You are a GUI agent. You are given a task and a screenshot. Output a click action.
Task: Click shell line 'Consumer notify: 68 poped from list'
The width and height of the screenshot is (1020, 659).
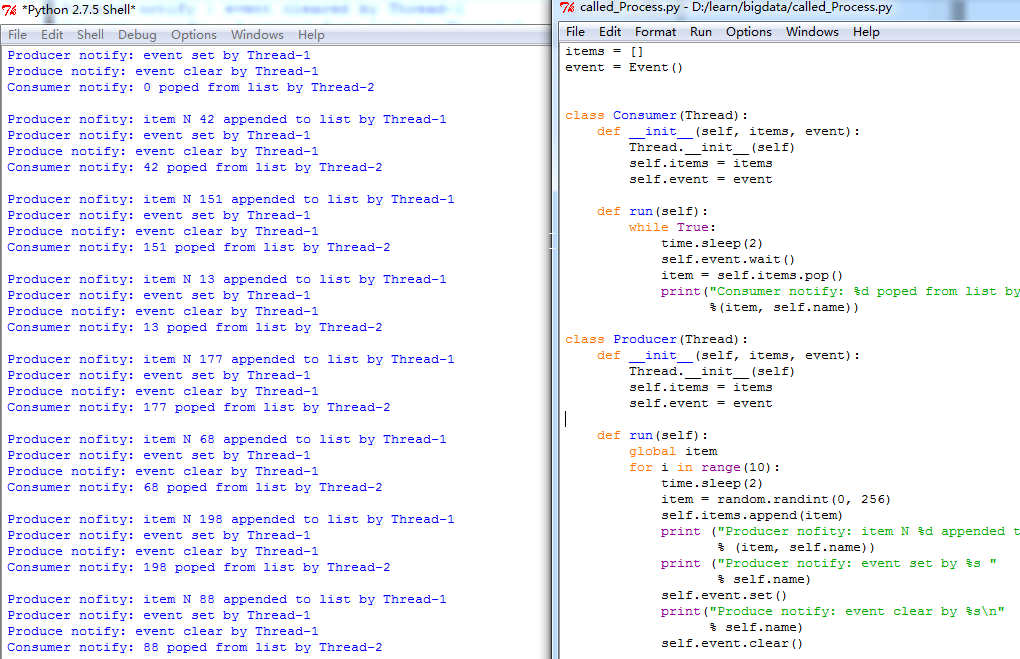click(x=195, y=487)
